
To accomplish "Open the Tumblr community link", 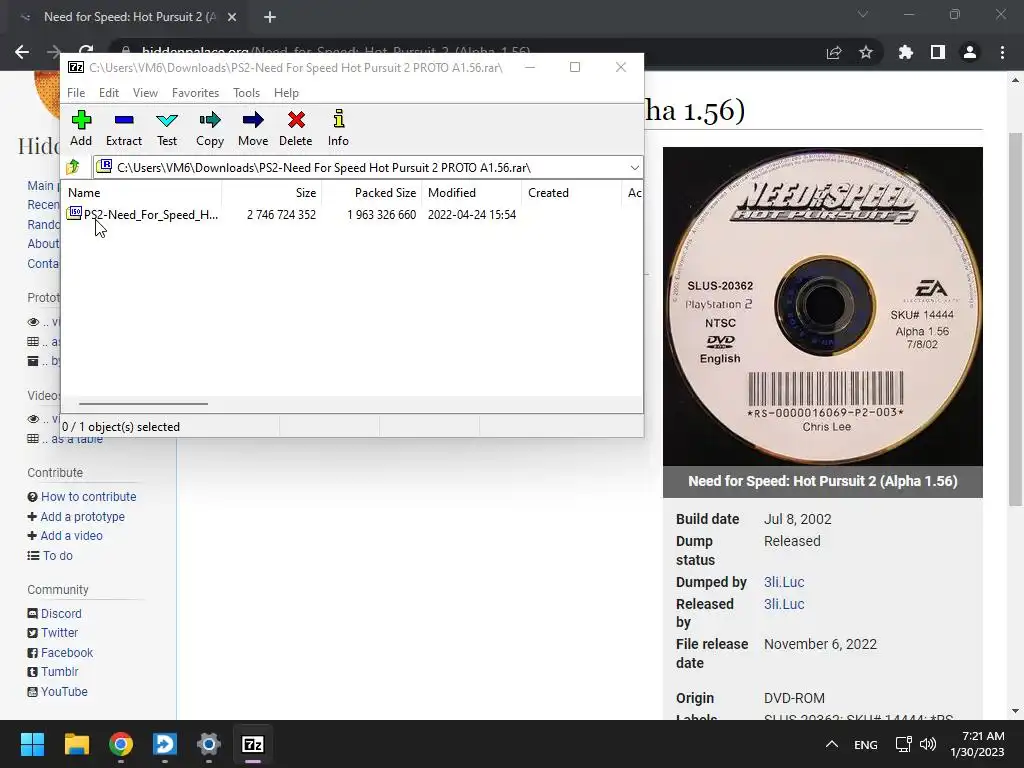I will pos(59,672).
